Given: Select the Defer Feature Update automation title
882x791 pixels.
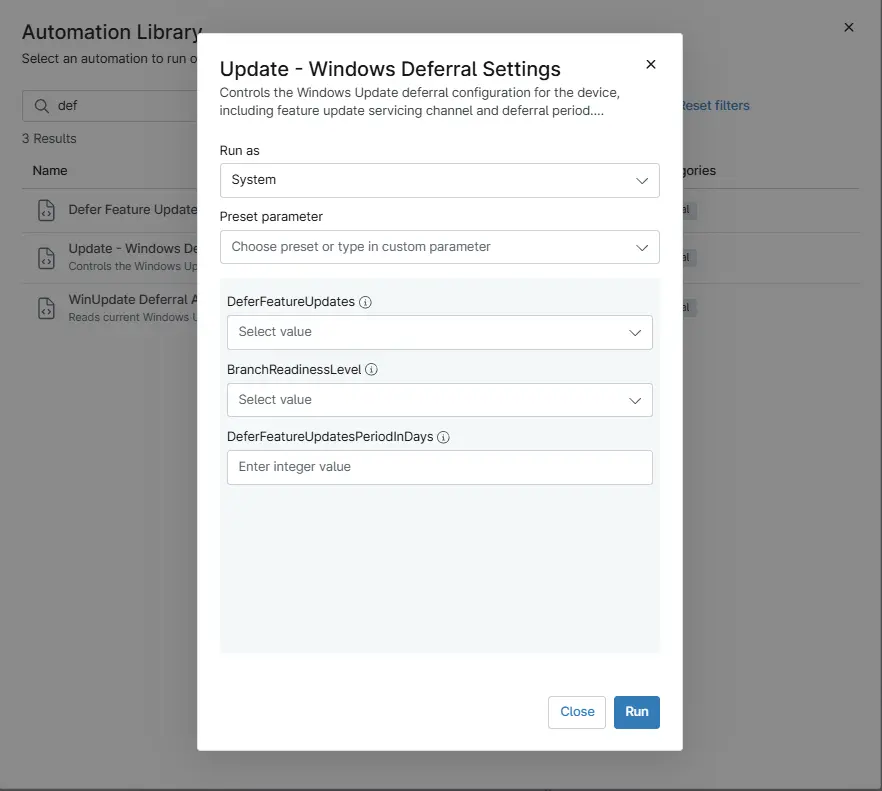Looking at the screenshot, I should [x=132, y=210].
